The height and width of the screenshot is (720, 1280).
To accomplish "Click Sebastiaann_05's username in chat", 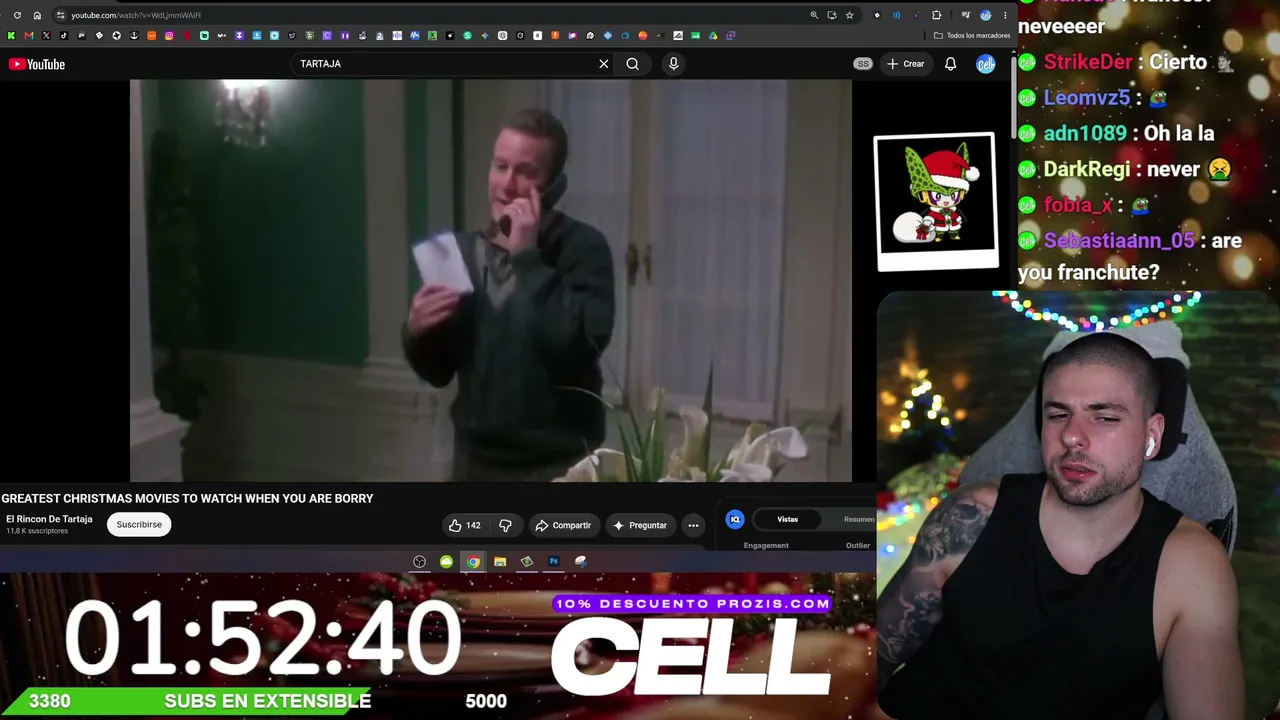I will tap(1119, 241).
